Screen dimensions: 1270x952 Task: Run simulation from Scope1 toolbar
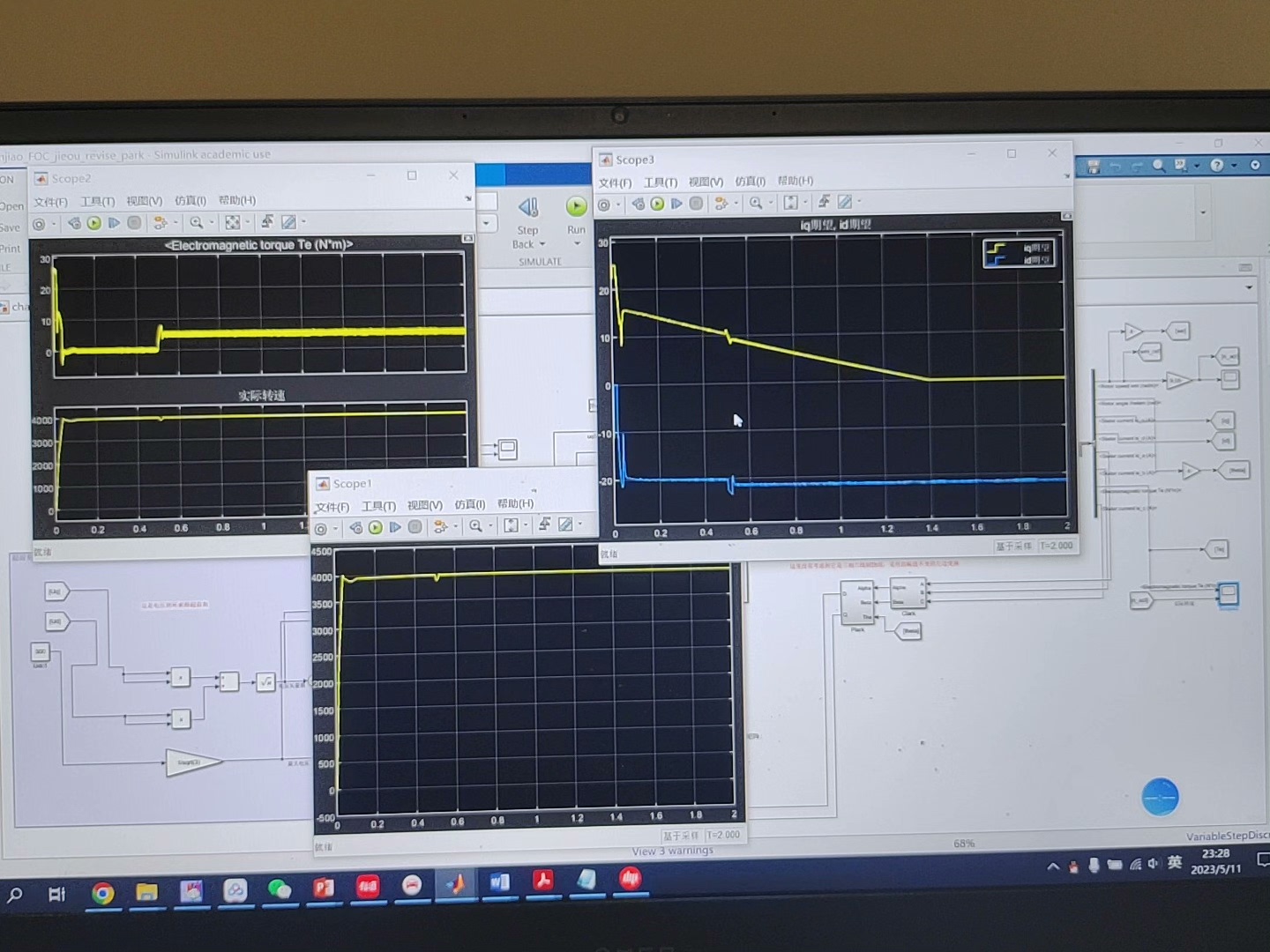(x=376, y=528)
